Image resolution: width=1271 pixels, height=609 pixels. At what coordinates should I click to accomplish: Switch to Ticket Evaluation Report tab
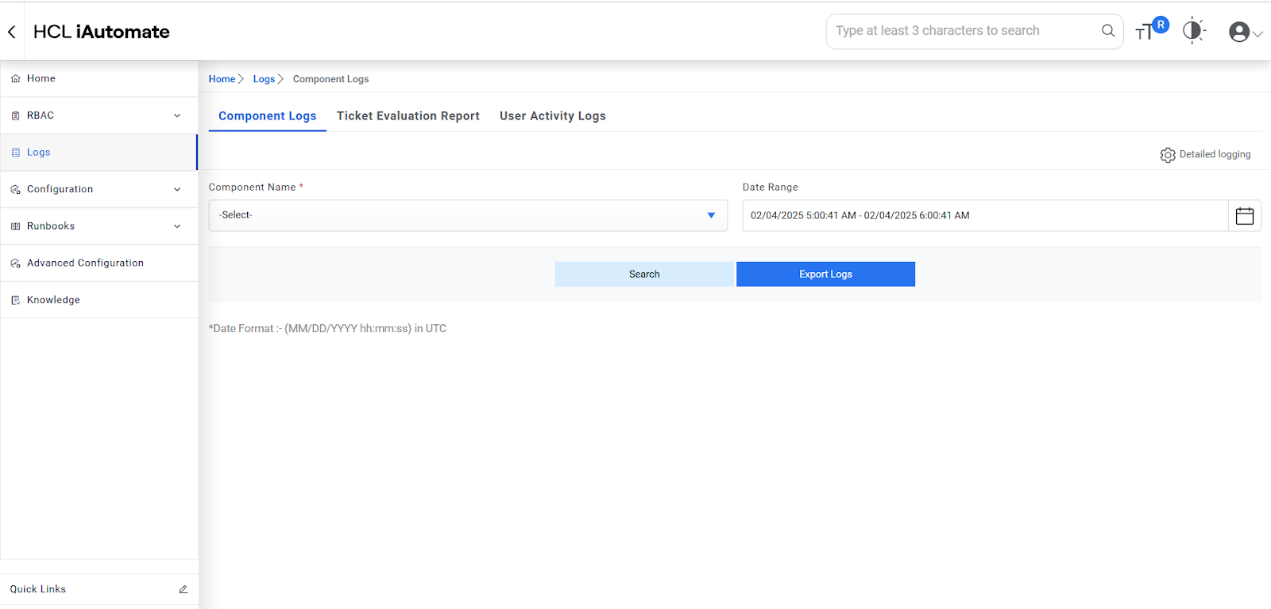click(x=408, y=116)
